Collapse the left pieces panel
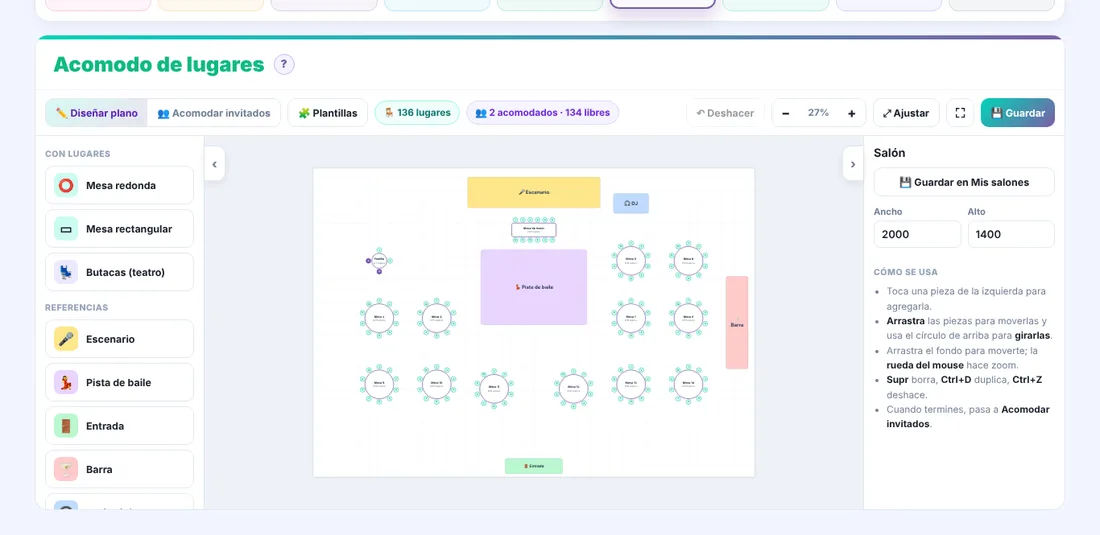The width and height of the screenshot is (1100, 535). [x=215, y=164]
